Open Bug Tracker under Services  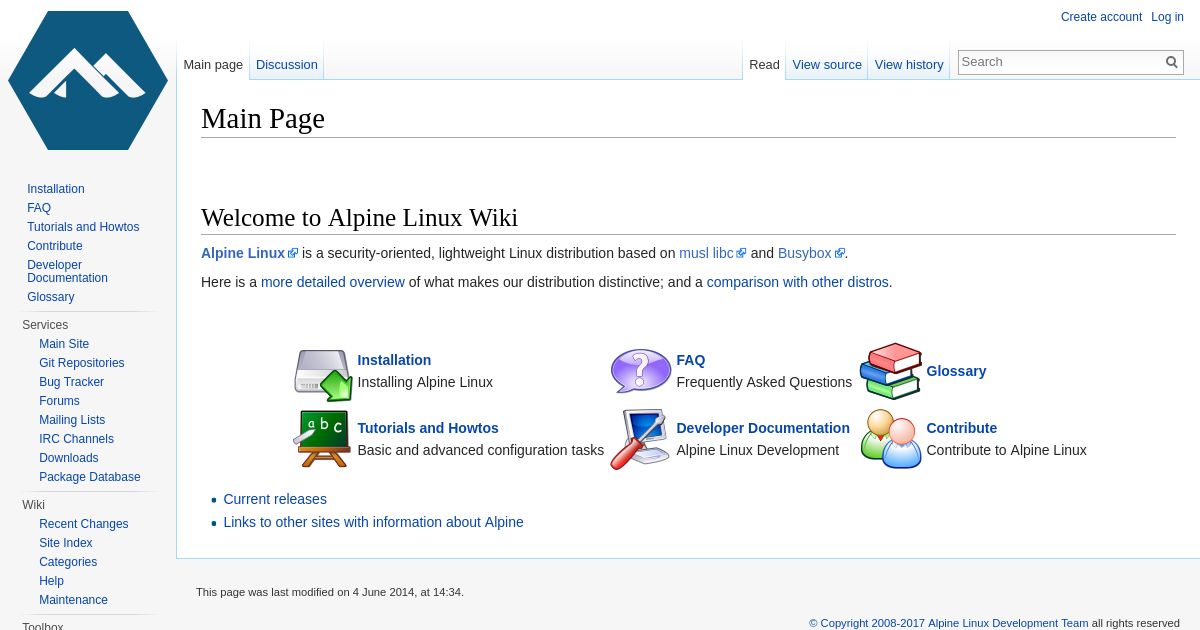coord(71,382)
